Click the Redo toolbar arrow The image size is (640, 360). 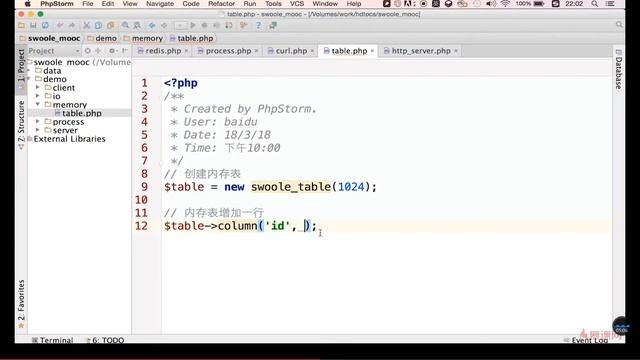tap(71, 25)
